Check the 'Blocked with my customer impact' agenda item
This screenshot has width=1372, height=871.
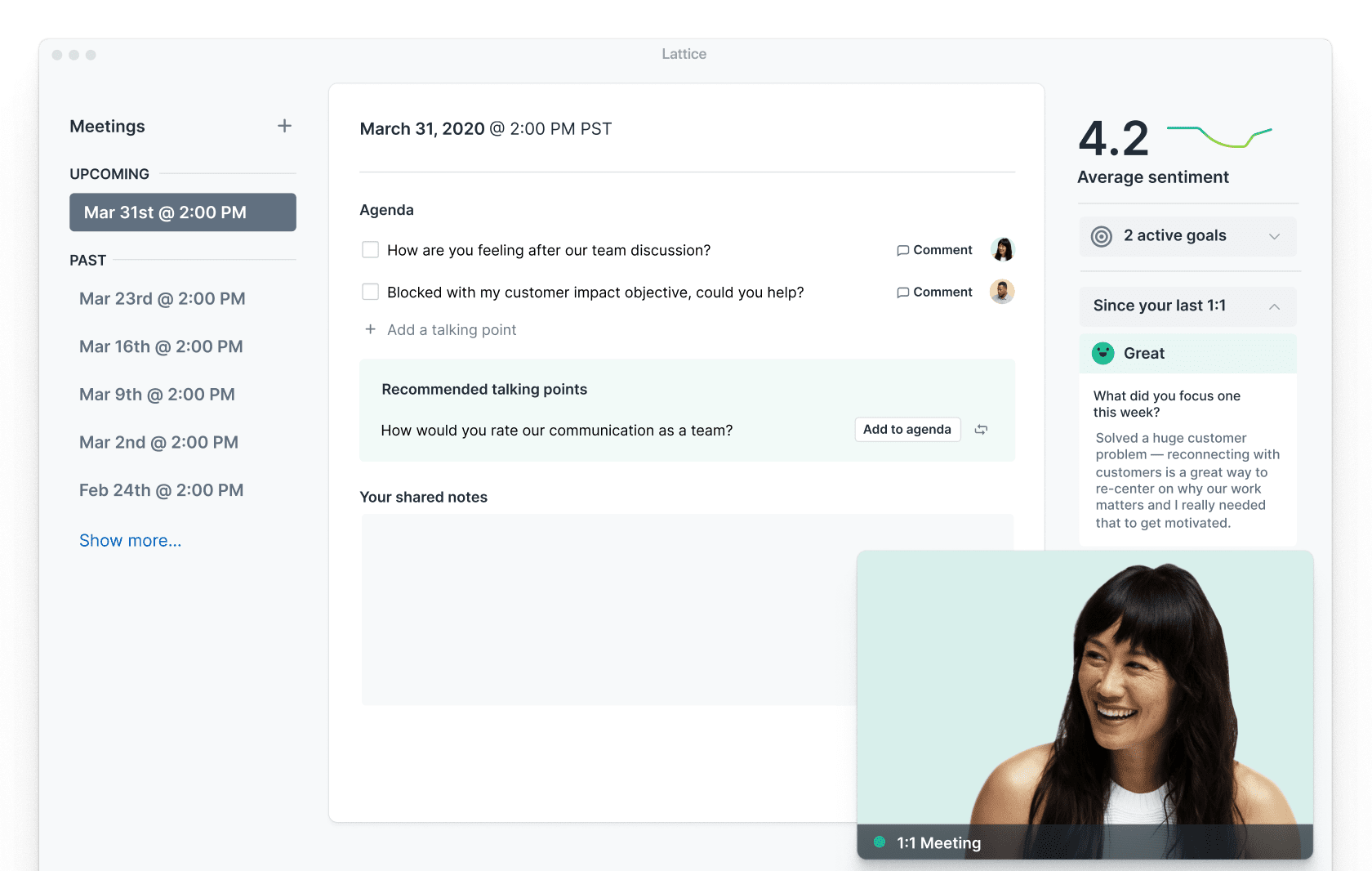(371, 292)
